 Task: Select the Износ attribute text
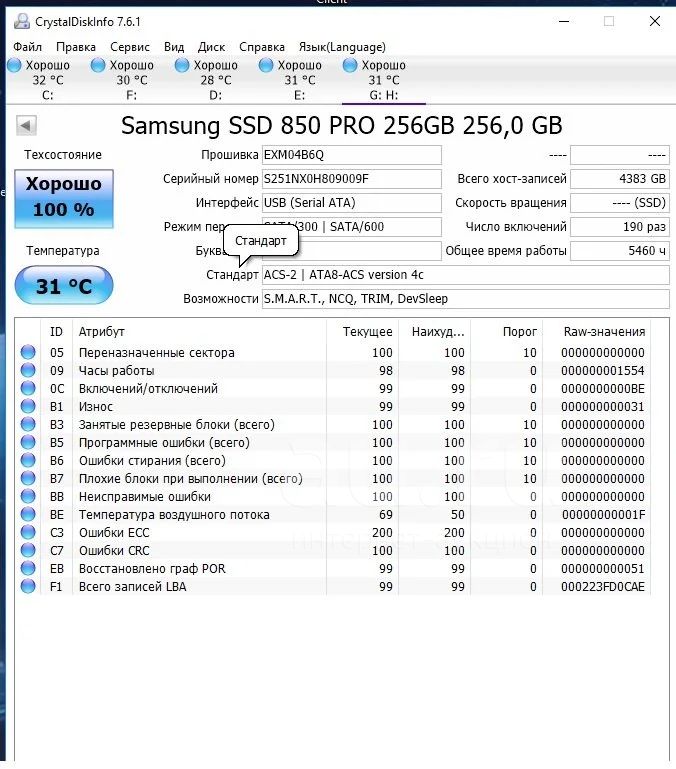pyautogui.click(x=96, y=407)
